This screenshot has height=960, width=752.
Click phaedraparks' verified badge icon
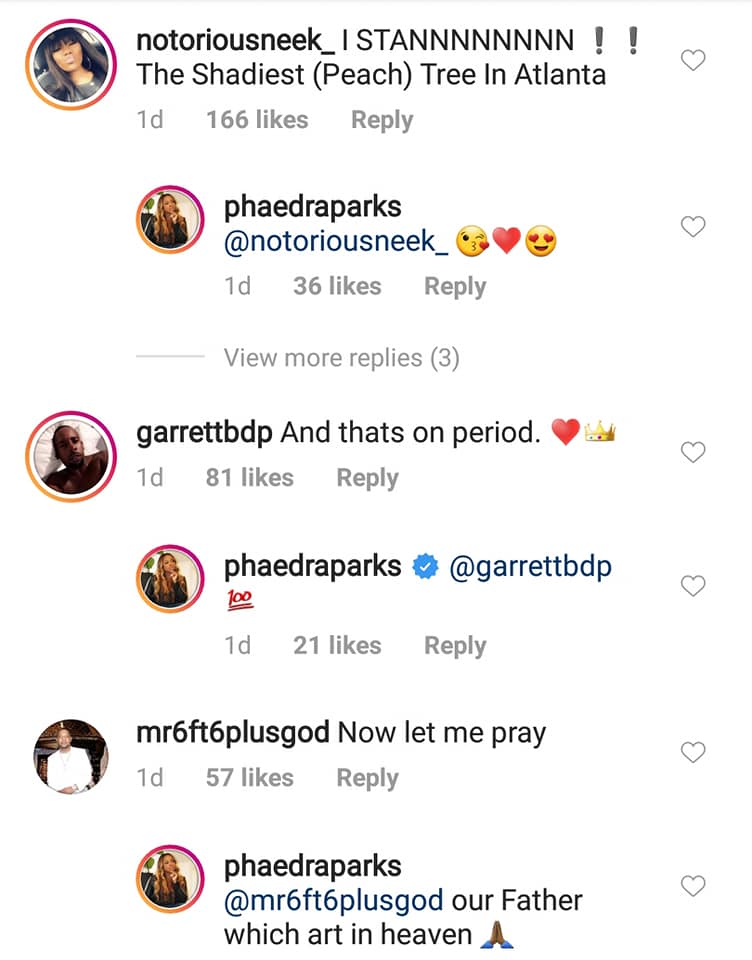425,567
